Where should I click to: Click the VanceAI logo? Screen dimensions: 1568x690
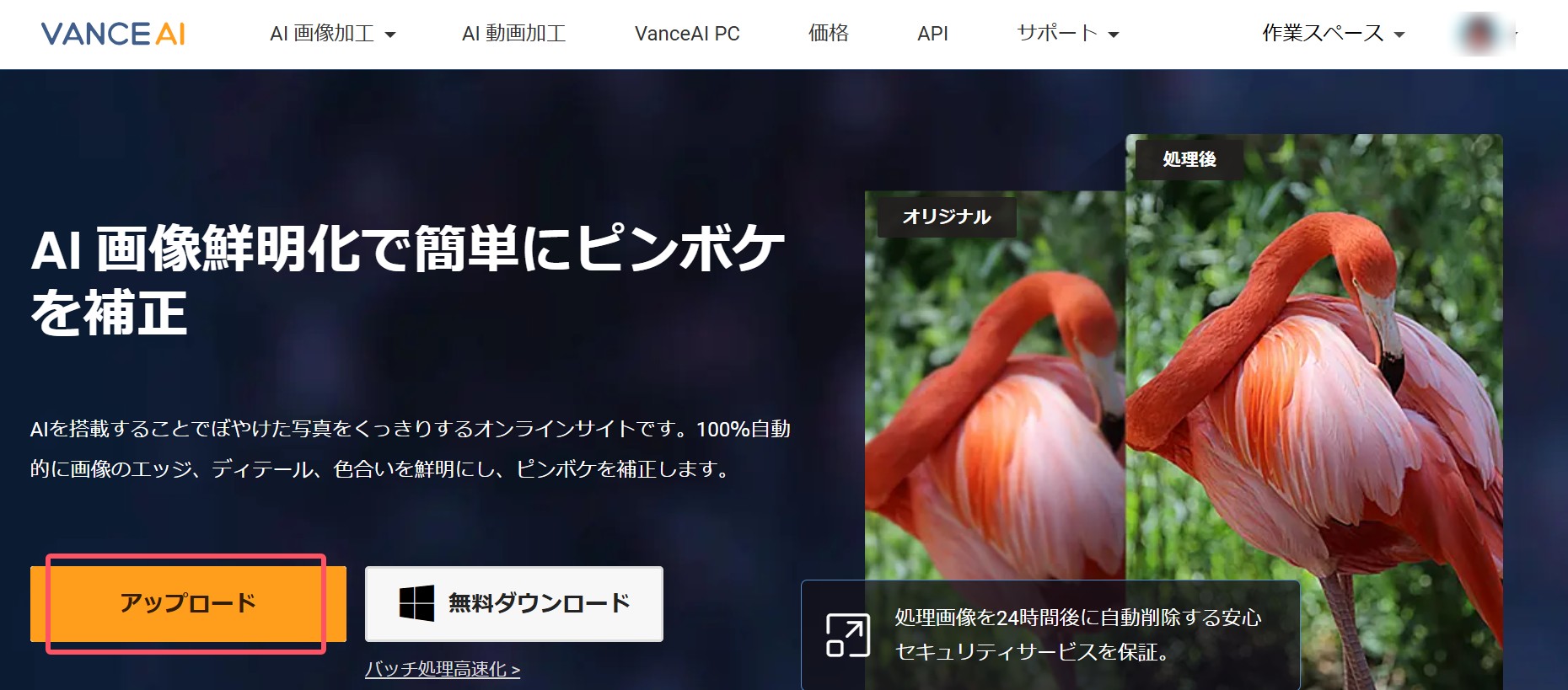[113, 34]
